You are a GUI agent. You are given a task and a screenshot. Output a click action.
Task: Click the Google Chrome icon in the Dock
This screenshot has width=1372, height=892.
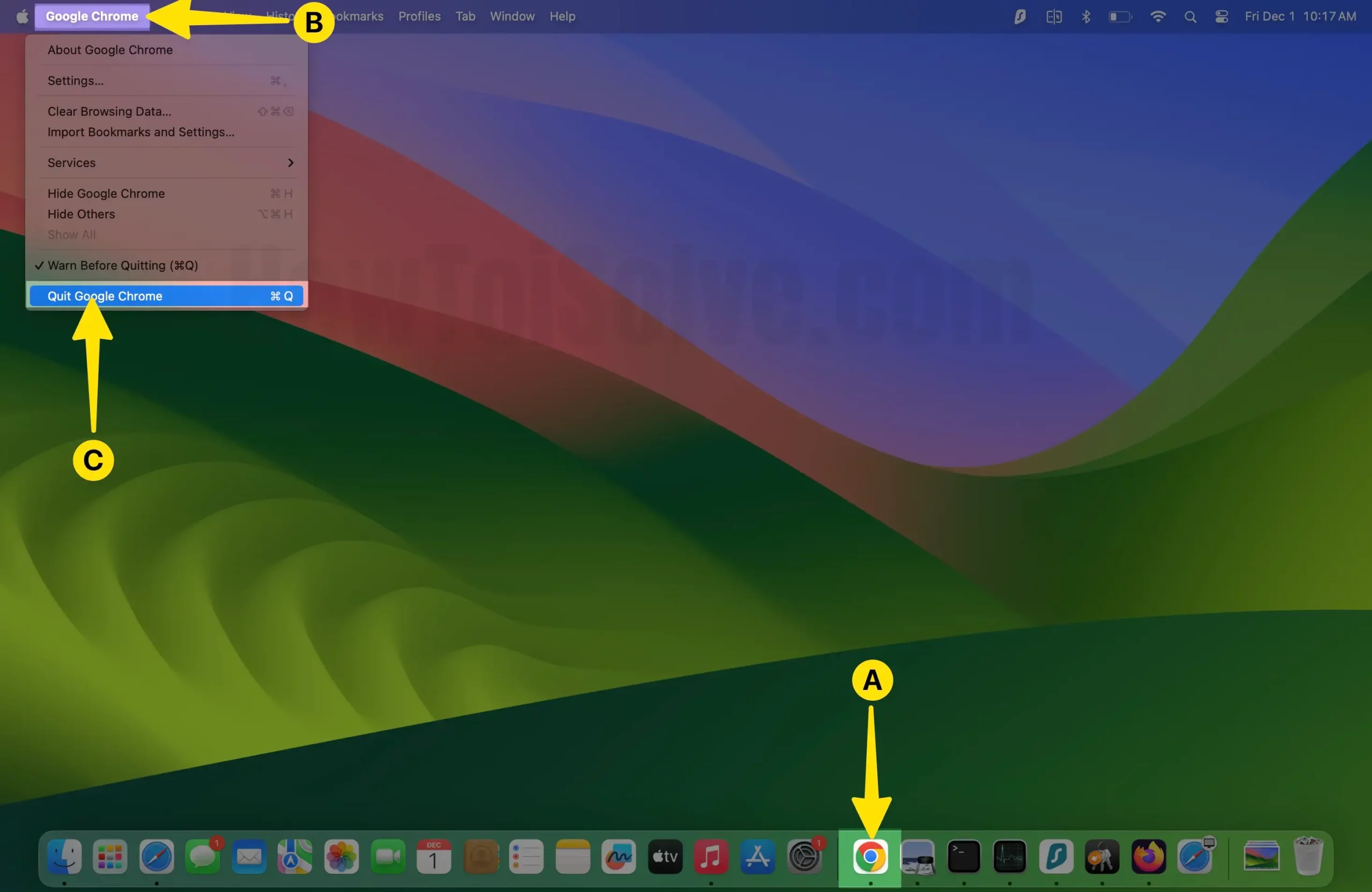[870, 856]
